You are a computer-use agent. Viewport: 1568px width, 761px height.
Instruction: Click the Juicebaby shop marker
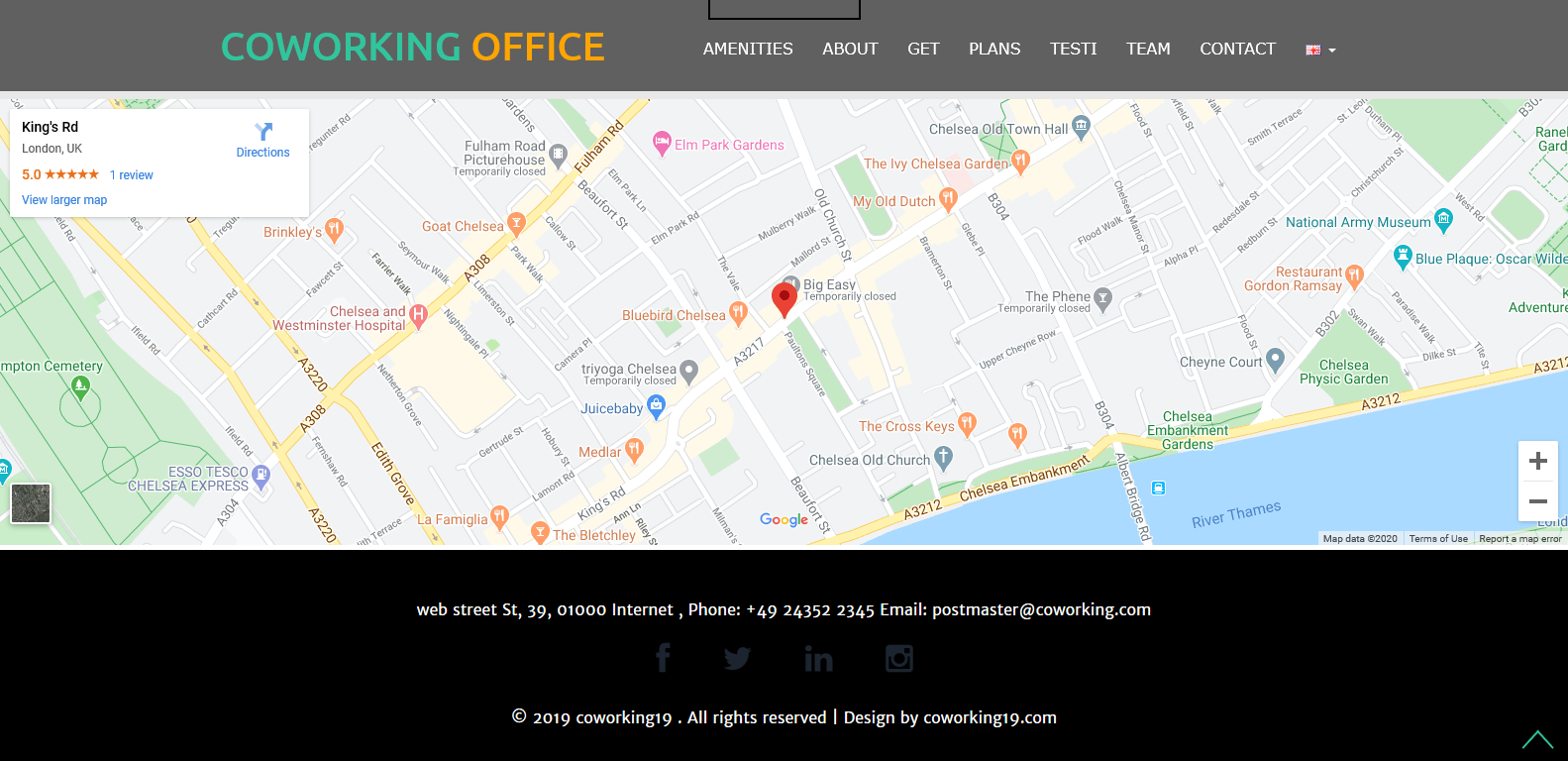coord(656,405)
